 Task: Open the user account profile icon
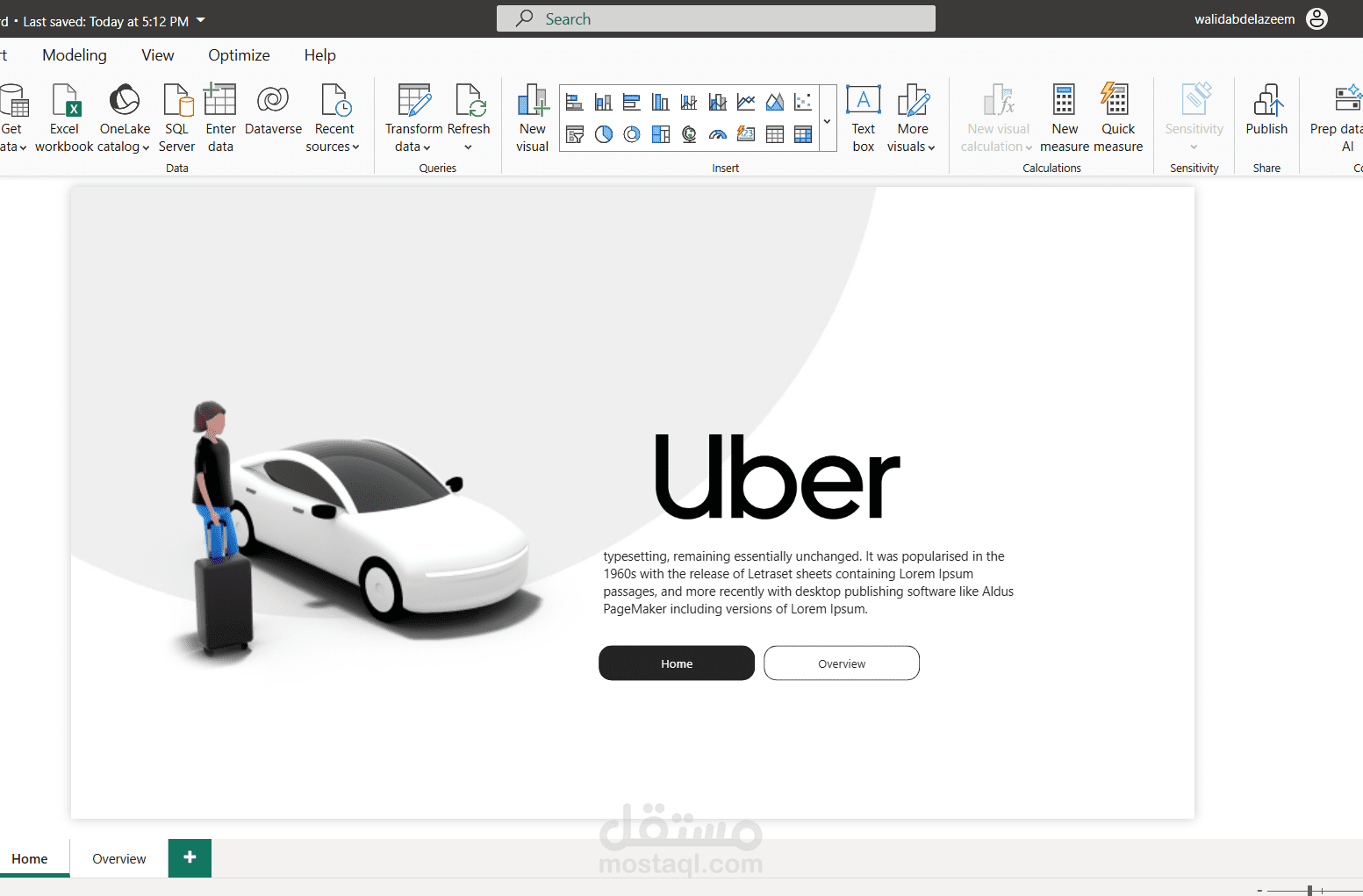pyautogui.click(x=1316, y=18)
